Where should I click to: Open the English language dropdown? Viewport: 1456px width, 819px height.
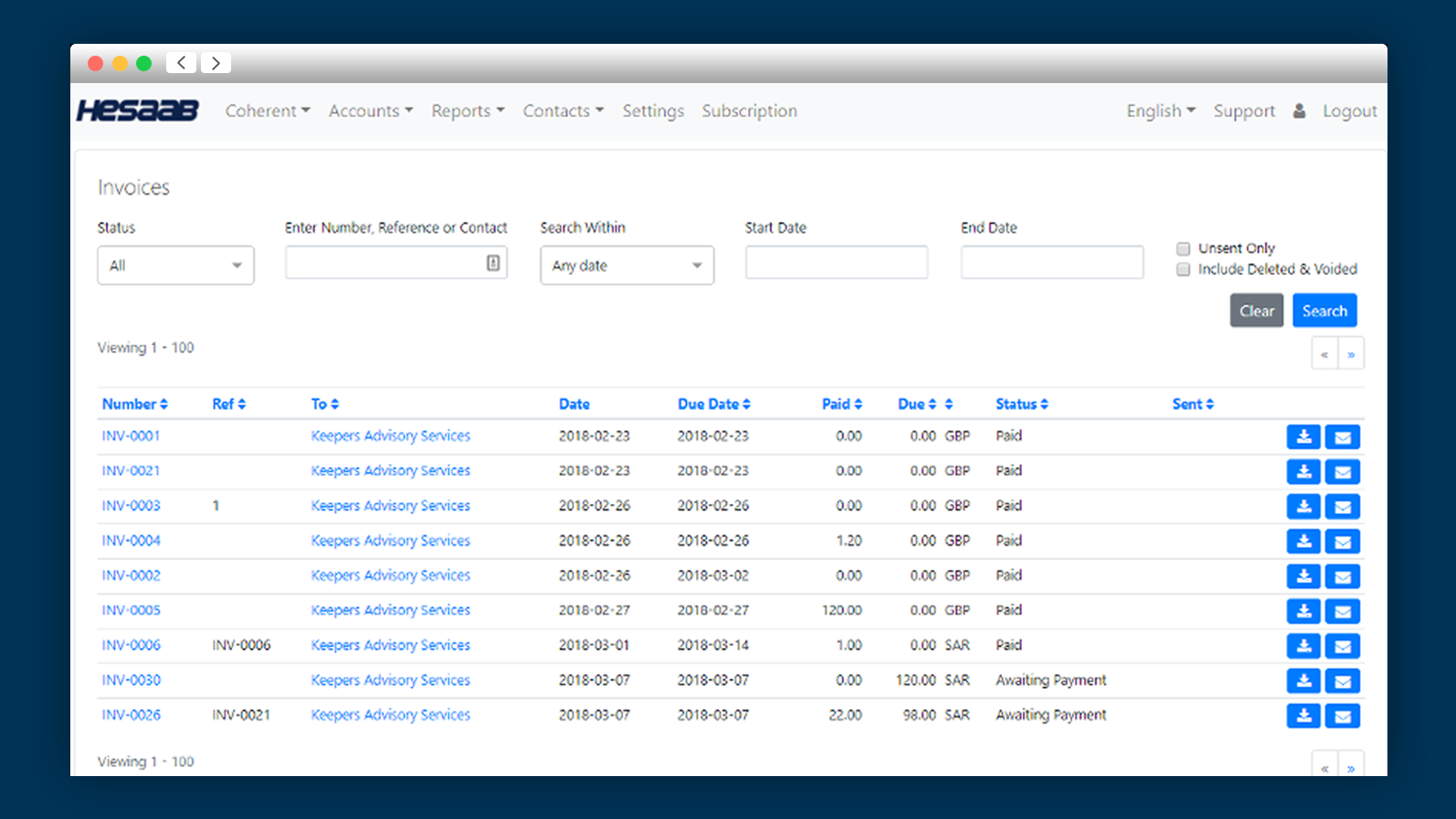[x=1160, y=110]
